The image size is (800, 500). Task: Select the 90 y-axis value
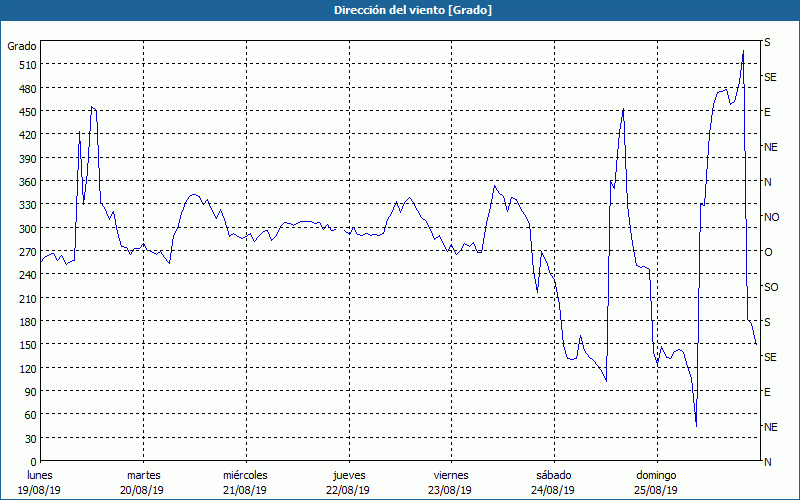31,392
